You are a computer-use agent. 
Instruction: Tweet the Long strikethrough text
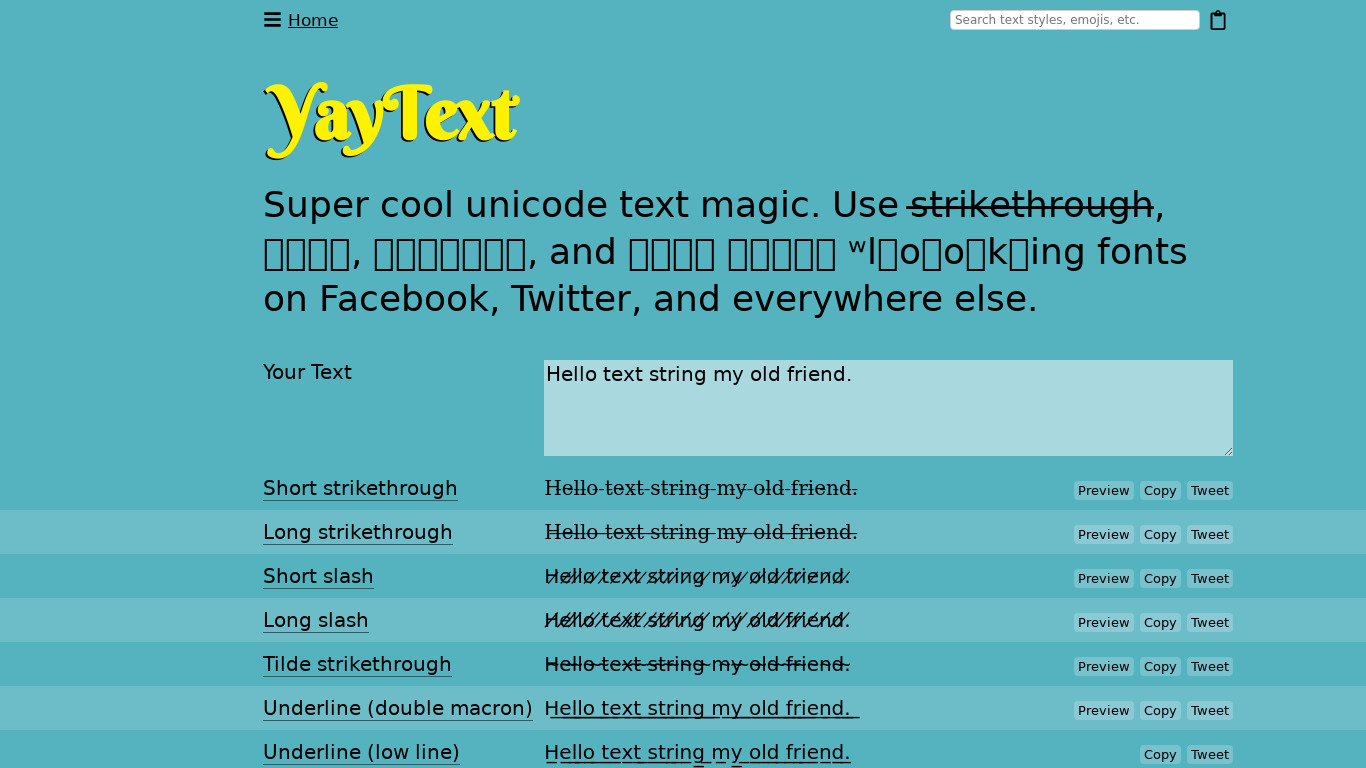pyautogui.click(x=1210, y=534)
